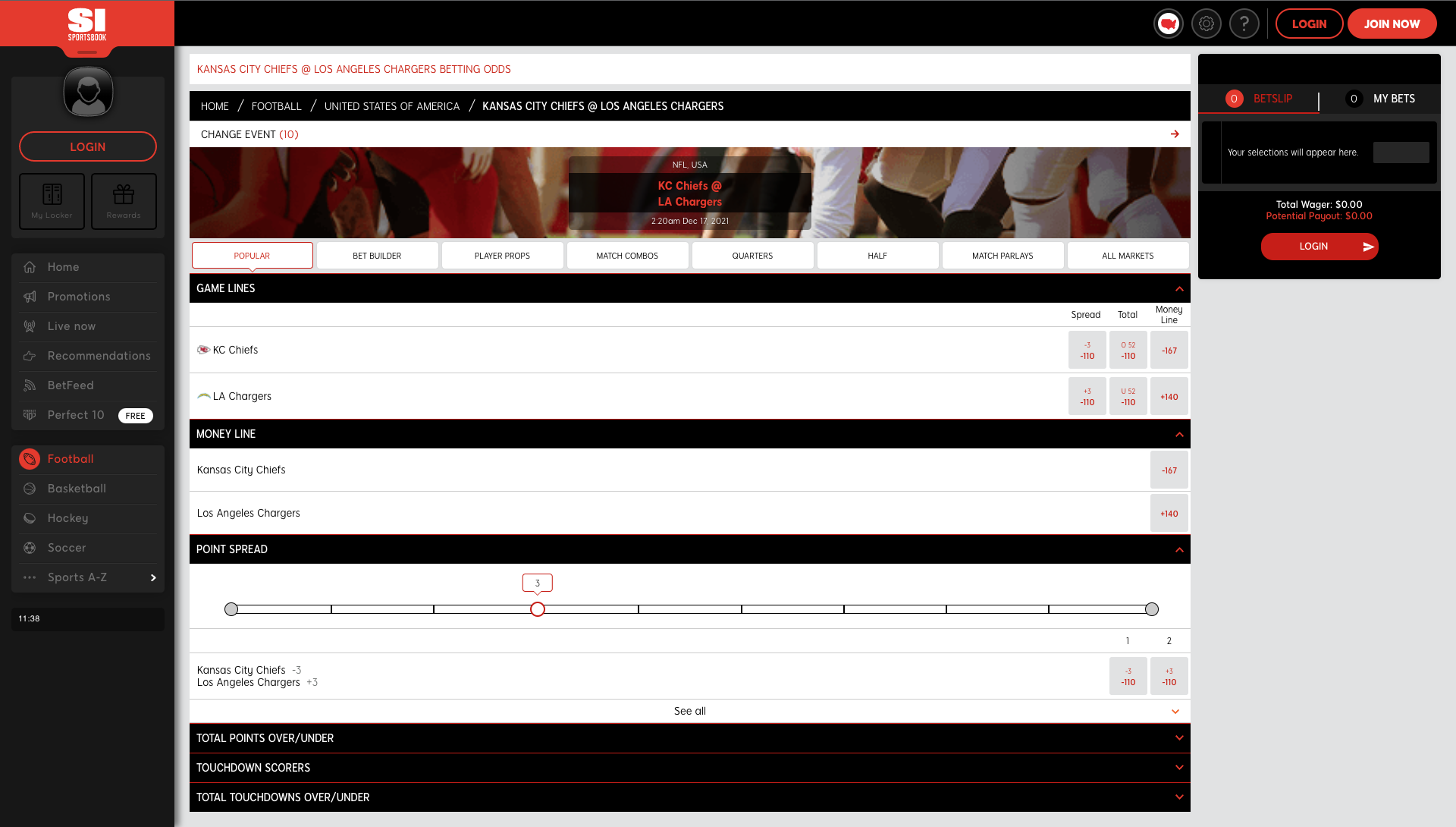Open the My Bets tab

coord(1380,99)
